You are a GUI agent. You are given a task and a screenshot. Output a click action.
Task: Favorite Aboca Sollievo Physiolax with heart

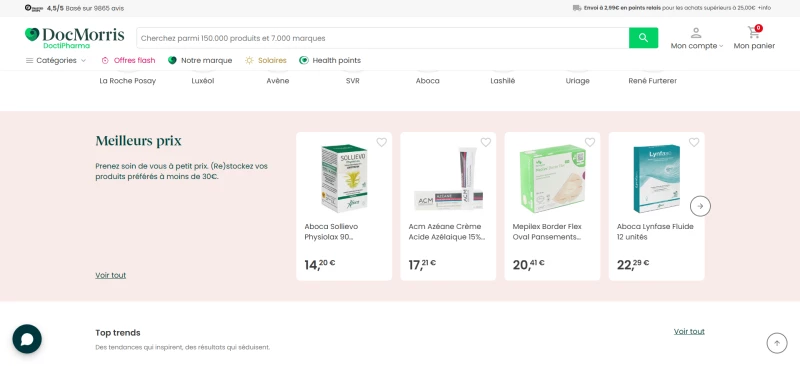coord(382,142)
